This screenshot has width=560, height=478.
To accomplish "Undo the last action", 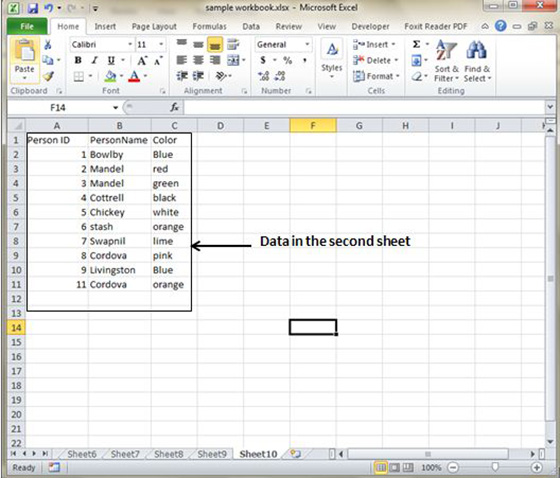I will 49,8.
